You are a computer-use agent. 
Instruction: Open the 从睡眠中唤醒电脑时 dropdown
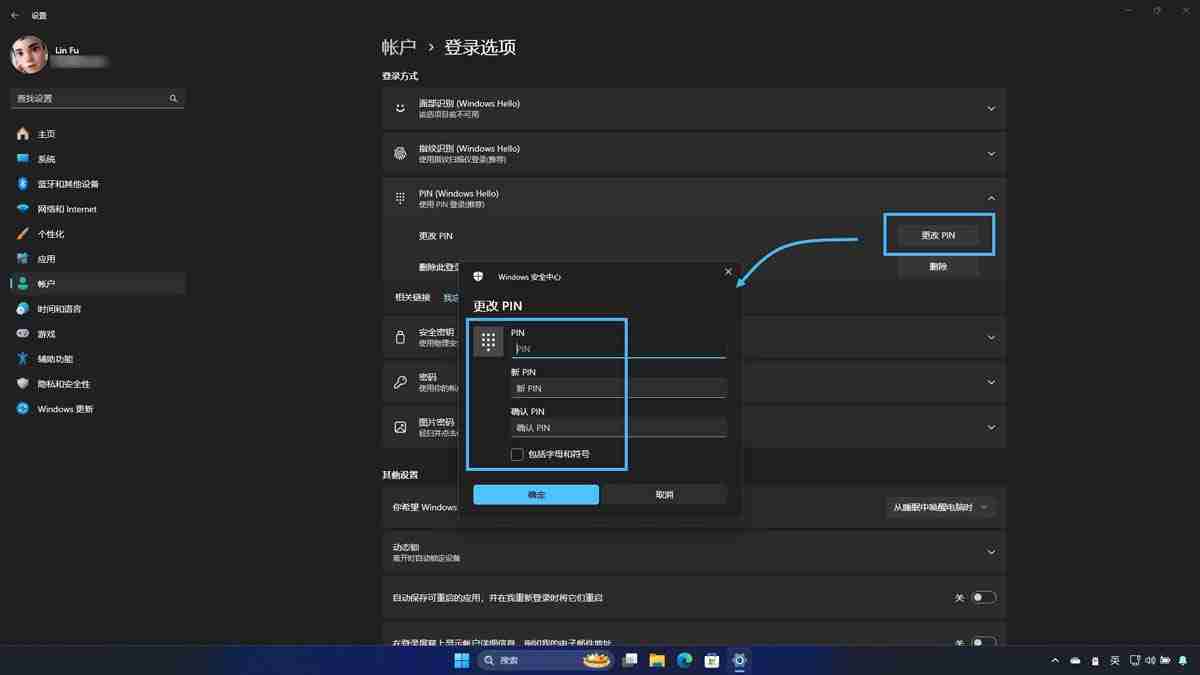pos(940,507)
